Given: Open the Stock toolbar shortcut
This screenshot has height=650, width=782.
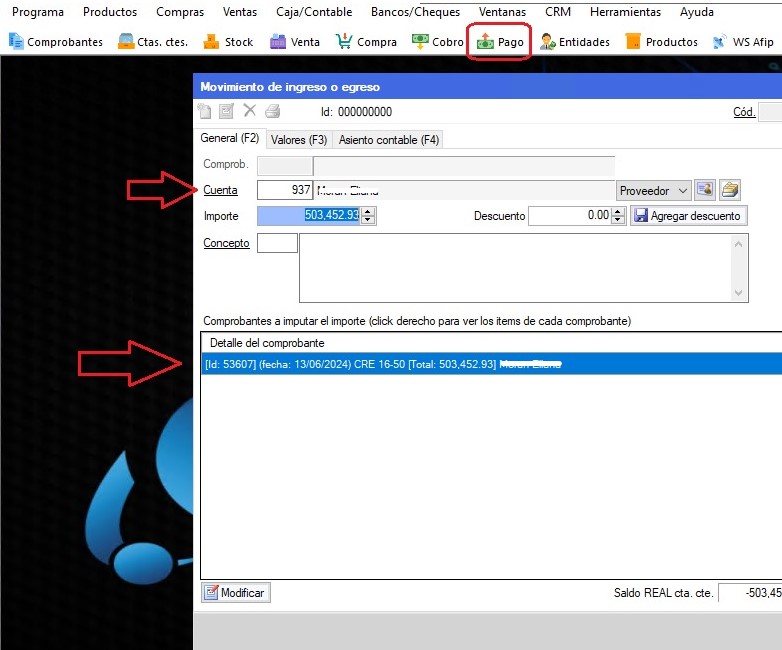Looking at the screenshot, I should pyautogui.click(x=227, y=42).
